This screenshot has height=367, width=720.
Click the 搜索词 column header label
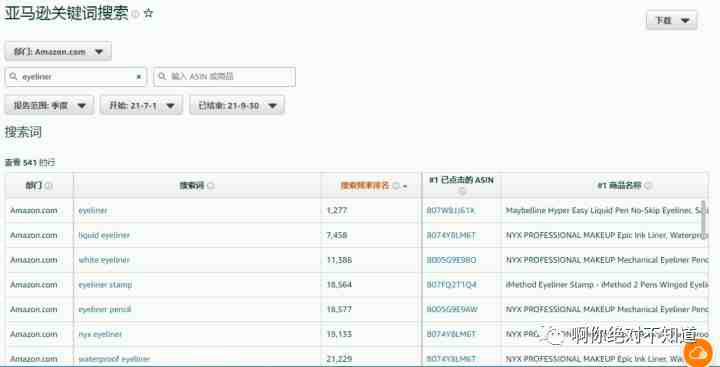click(192, 186)
